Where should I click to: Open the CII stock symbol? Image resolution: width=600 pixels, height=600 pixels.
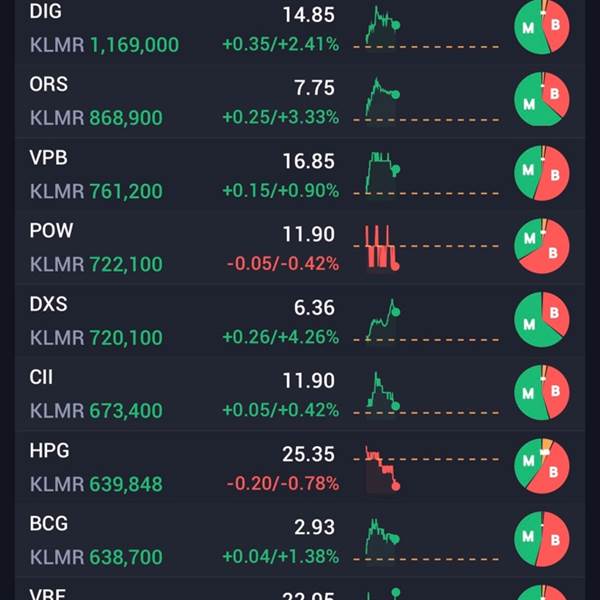[x=41, y=377]
